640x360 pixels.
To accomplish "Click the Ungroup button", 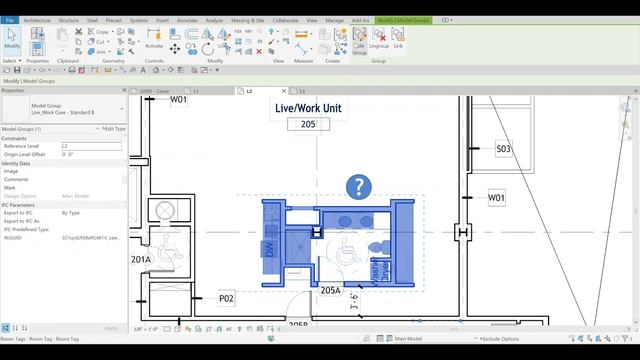I will (x=379, y=38).
